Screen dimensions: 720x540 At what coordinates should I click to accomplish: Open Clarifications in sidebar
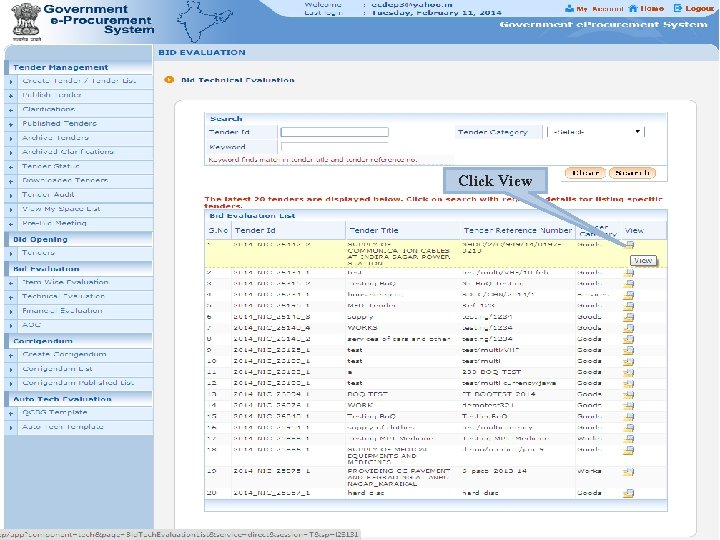[x=49, y=109]
